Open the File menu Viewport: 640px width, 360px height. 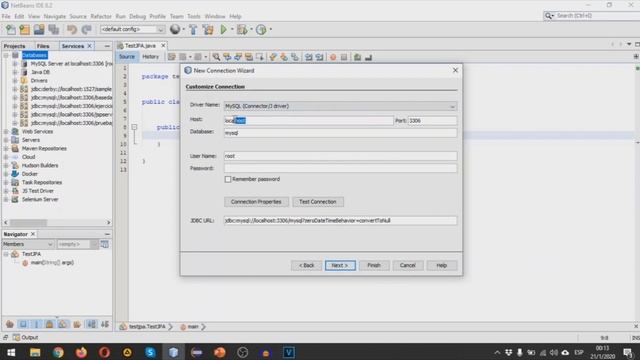[6, 16]
